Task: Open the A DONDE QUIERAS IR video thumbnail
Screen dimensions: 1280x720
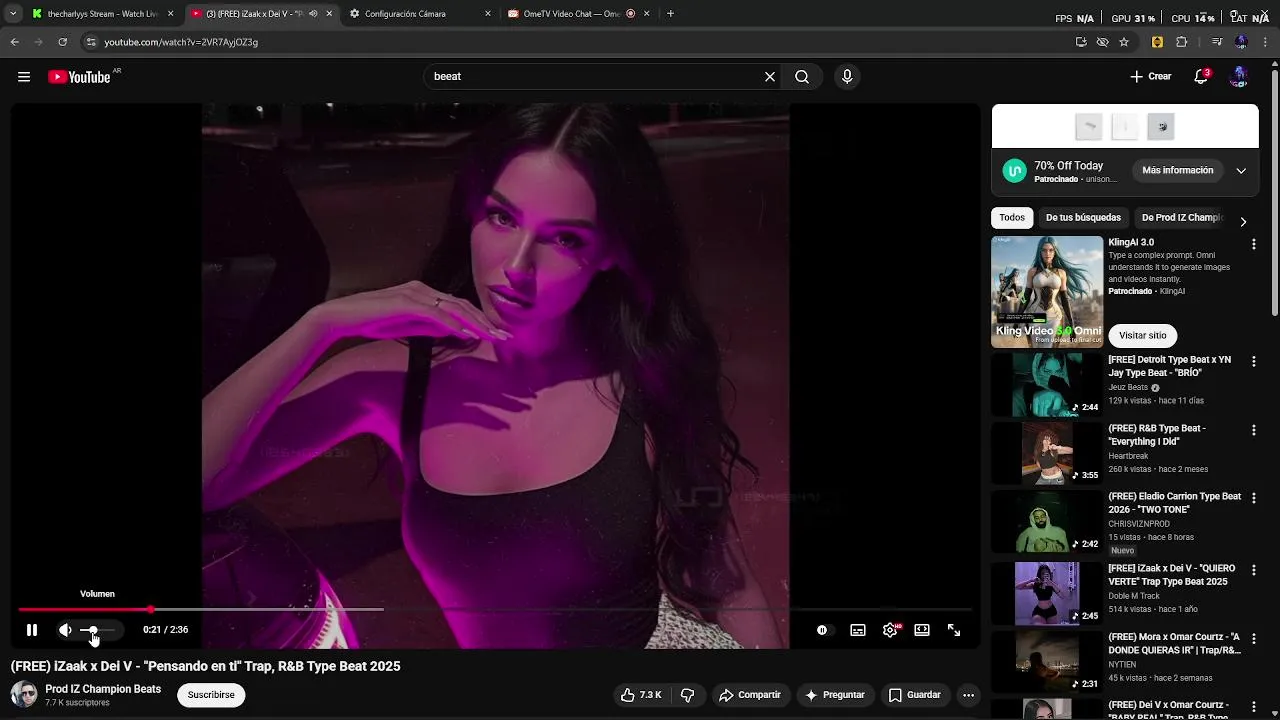Action: 1047,661
